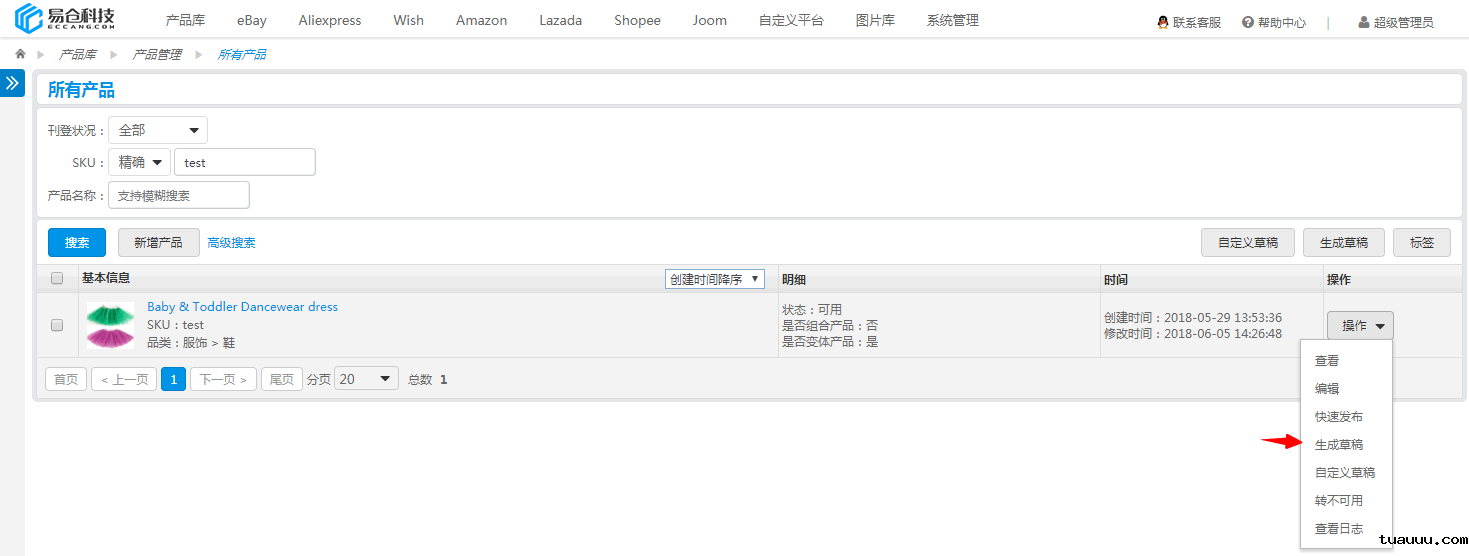The image size is (1469, 556).
Task: Select 生成草稿 from the action menu
Action: (1338, 445)
